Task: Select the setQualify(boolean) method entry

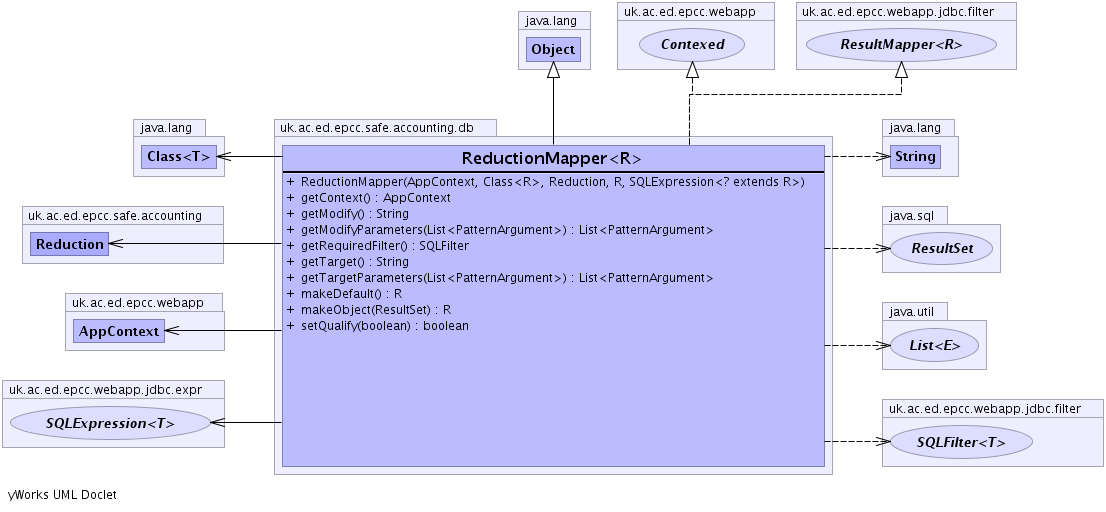Action: click(x=384, y=326)
